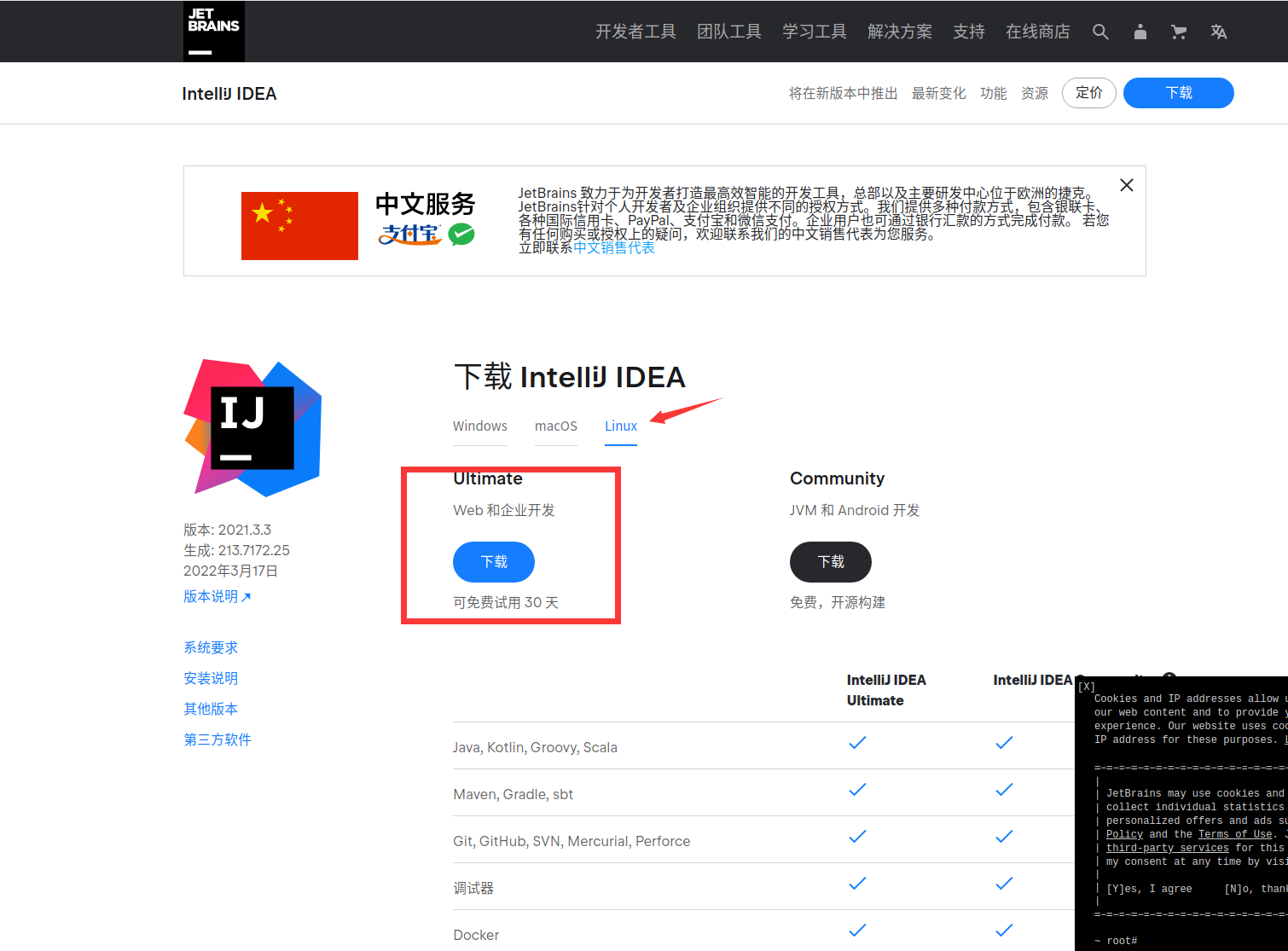The height and width of the screenshot is (951, 1288).
Task: Download Ultimate edition with blue 下载 button
Action: 494,562
